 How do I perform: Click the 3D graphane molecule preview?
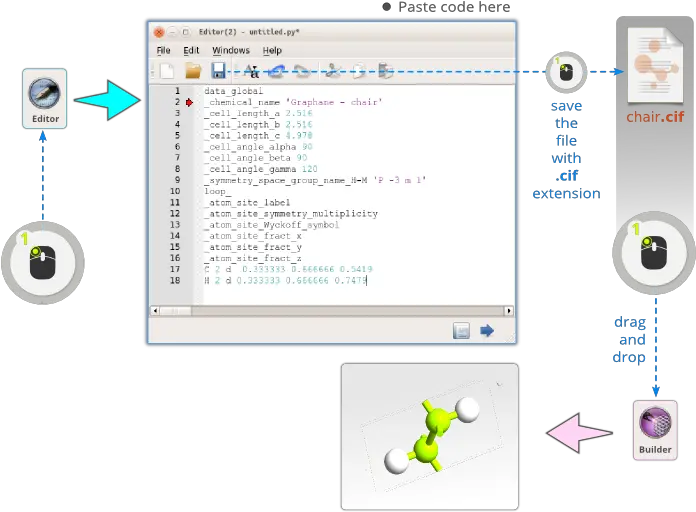tap(430, 437)
